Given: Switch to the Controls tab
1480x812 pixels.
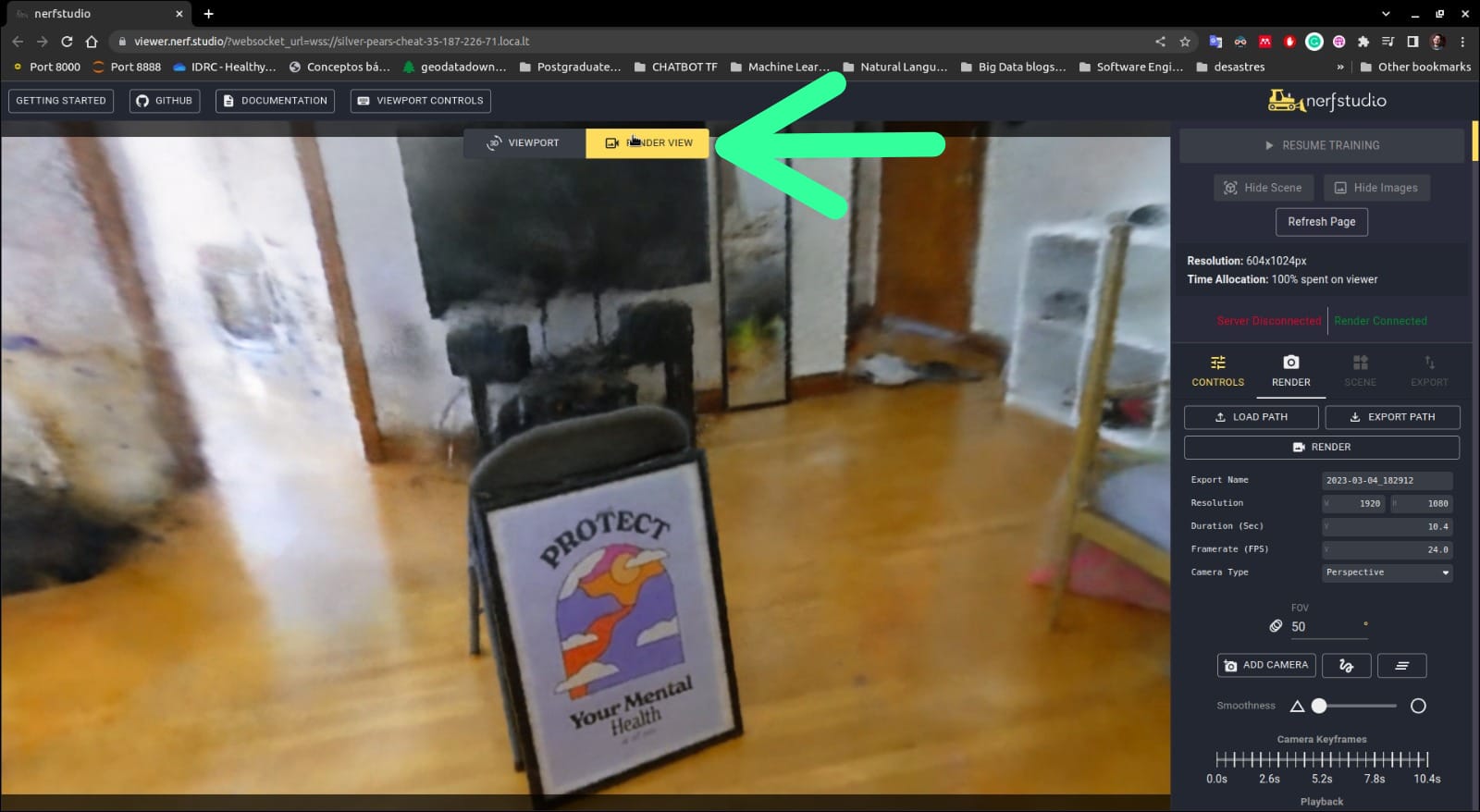Looking at the screenshot, I should (1217, 371).
